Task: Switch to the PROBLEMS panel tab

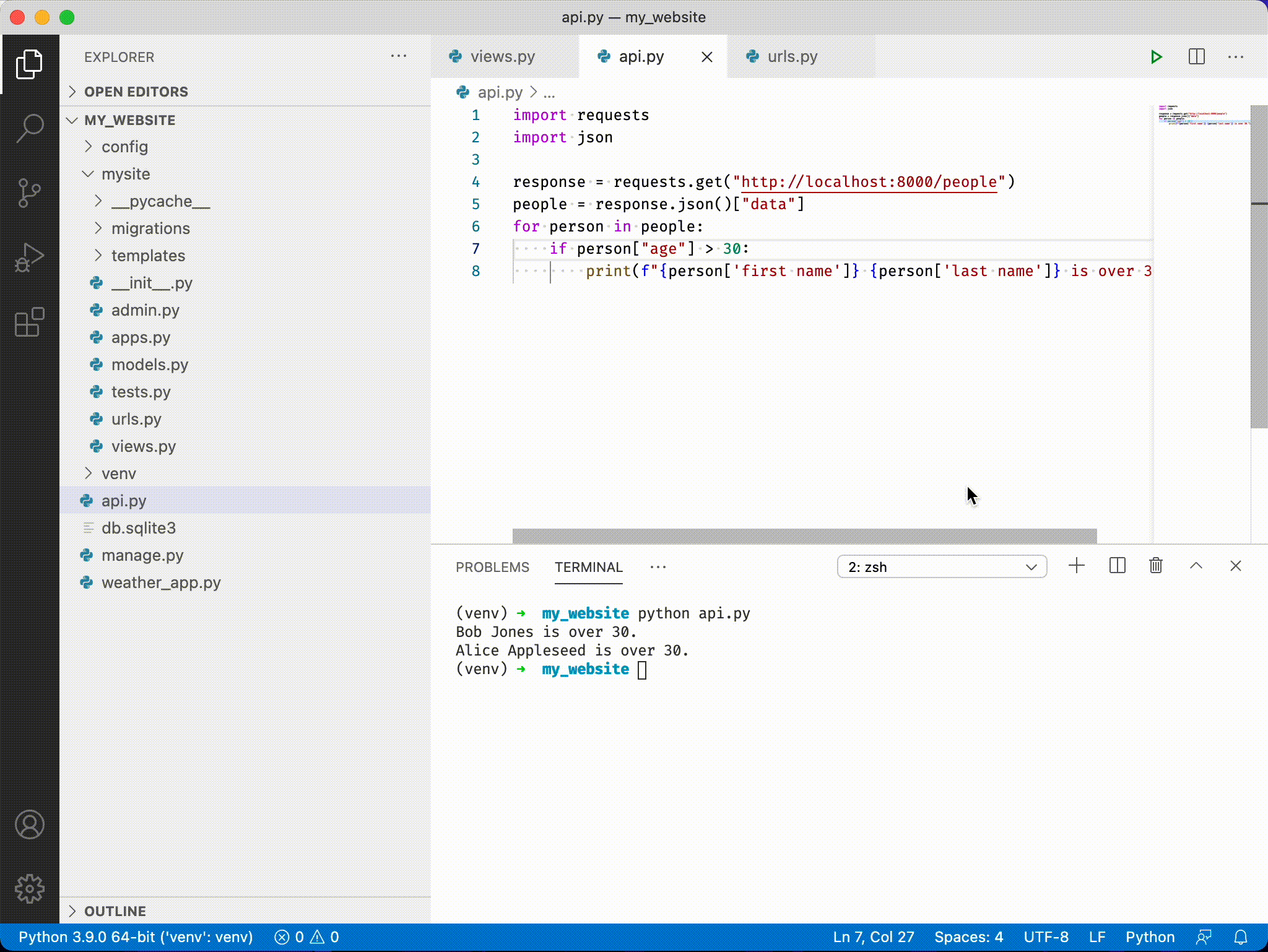Action: [x=492, y=567]
